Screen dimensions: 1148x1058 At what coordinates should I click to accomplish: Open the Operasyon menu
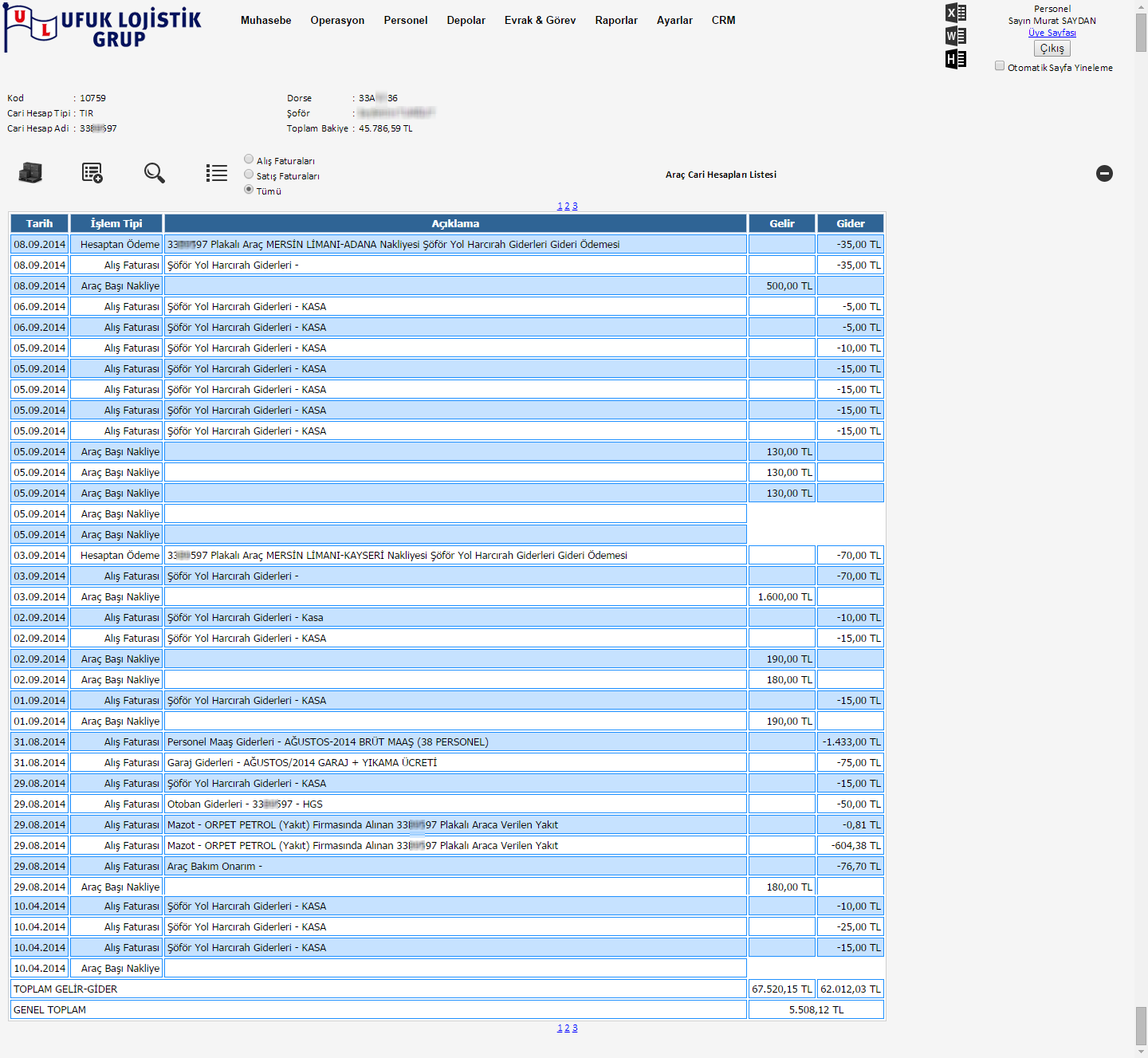(x=337, y=20)
